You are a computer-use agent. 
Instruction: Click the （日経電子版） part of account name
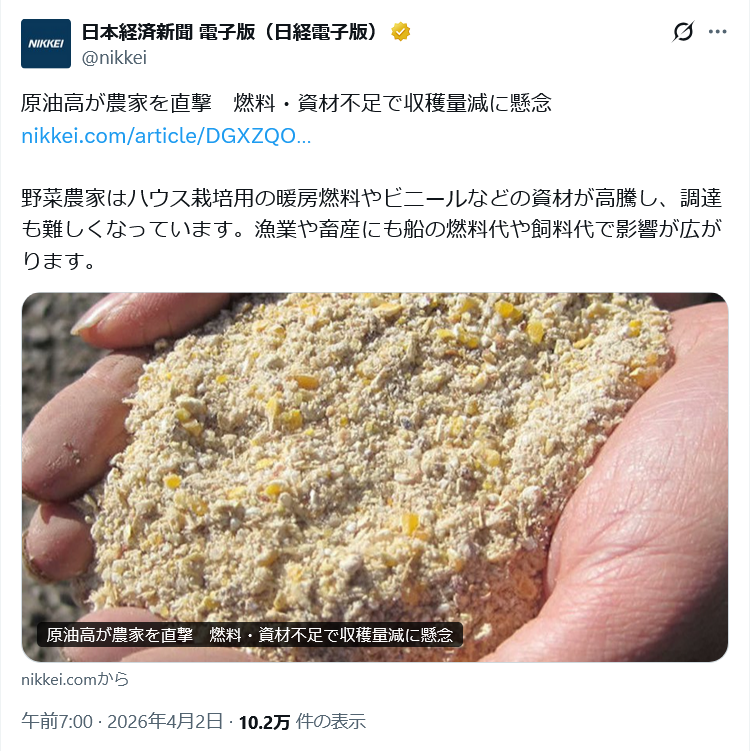click(321, 32)
